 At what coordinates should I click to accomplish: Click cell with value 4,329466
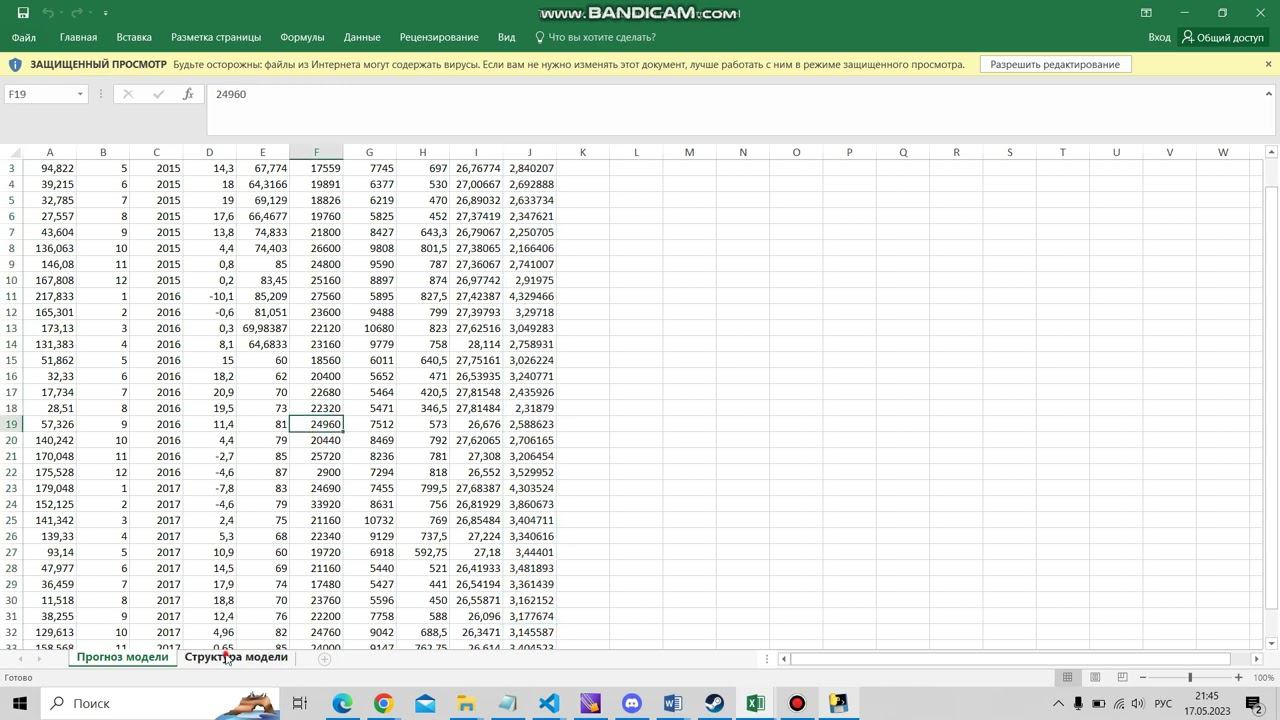530,296
